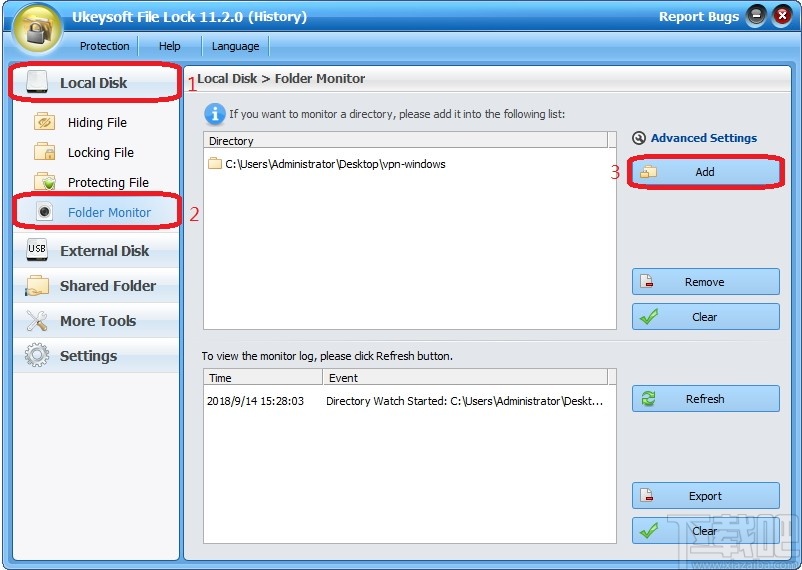Select Hiding File in sidebar

tap(97, 122)
